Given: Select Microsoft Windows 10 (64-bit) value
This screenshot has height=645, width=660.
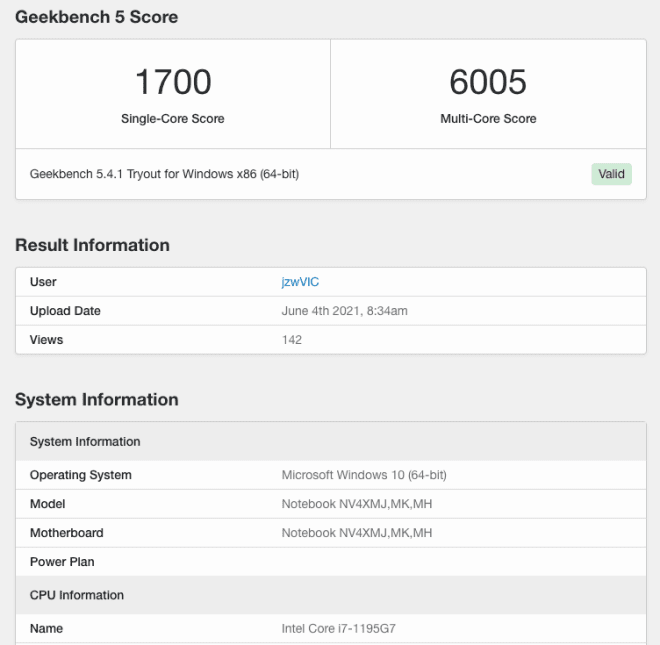Looking at the screenshot, I should [x=364, y=475].
